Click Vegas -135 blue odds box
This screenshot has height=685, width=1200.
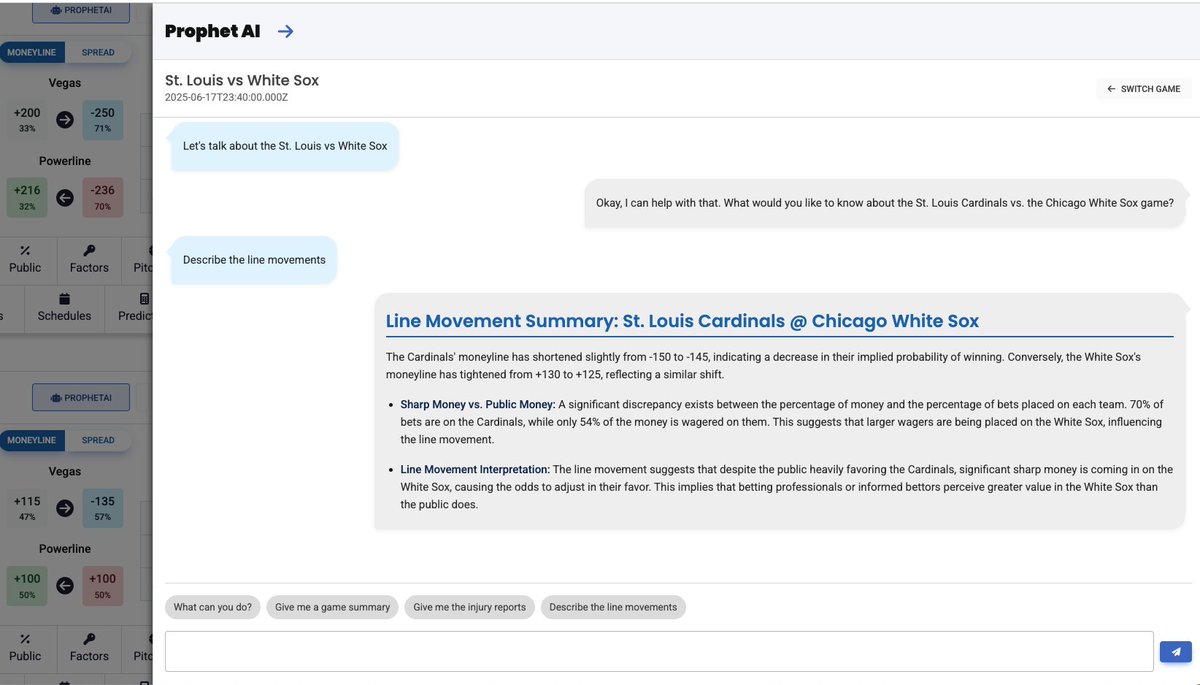(x=103, y=508)
